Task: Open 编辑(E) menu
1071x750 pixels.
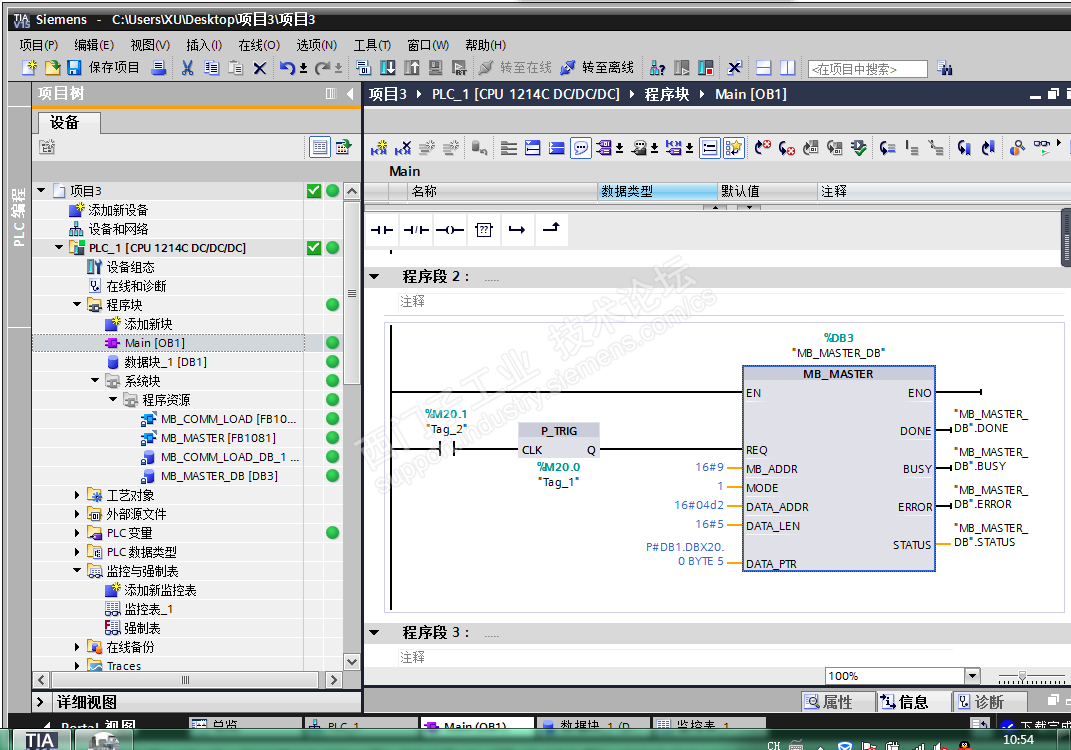Action: 94,45
